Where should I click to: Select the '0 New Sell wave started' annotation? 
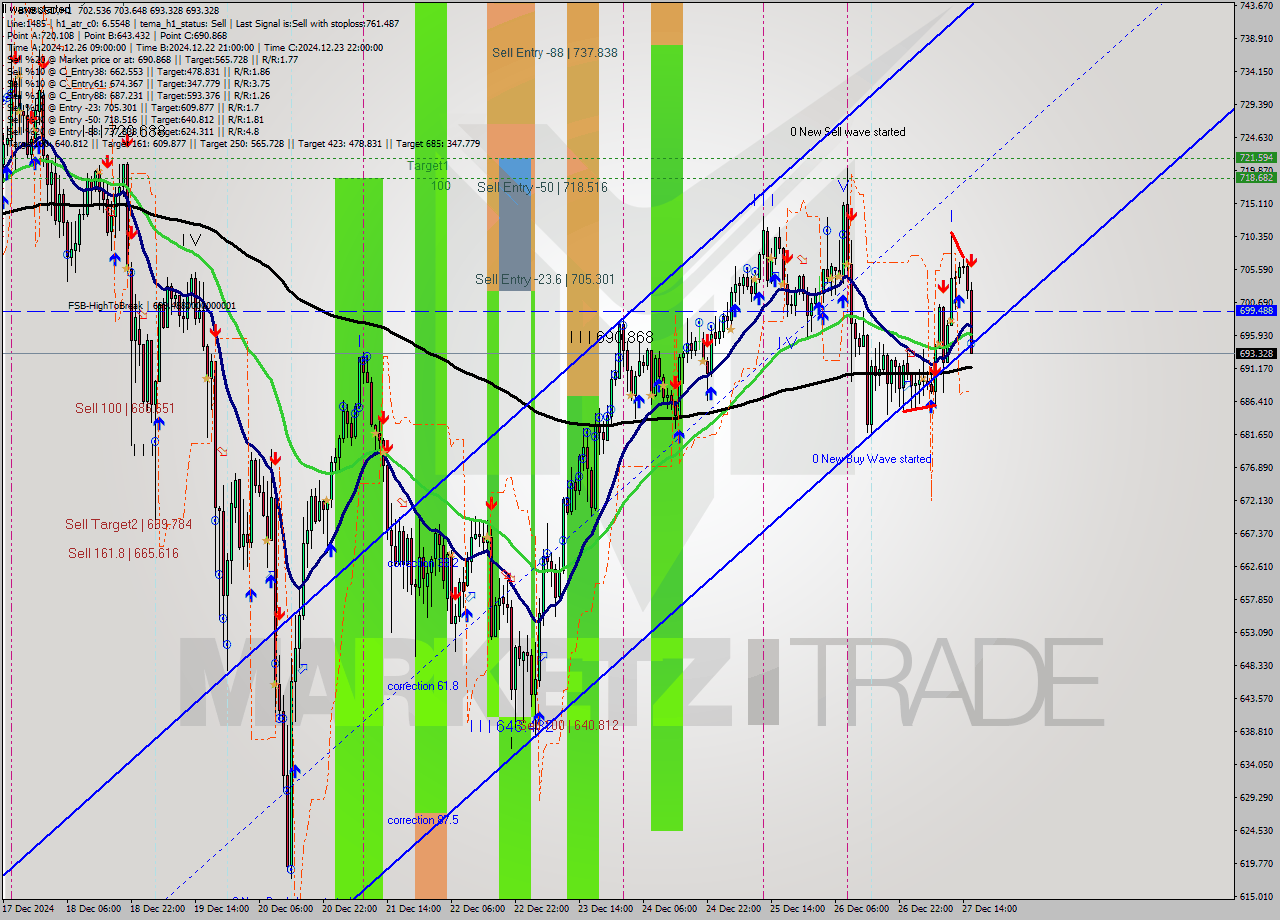point(848,132)
